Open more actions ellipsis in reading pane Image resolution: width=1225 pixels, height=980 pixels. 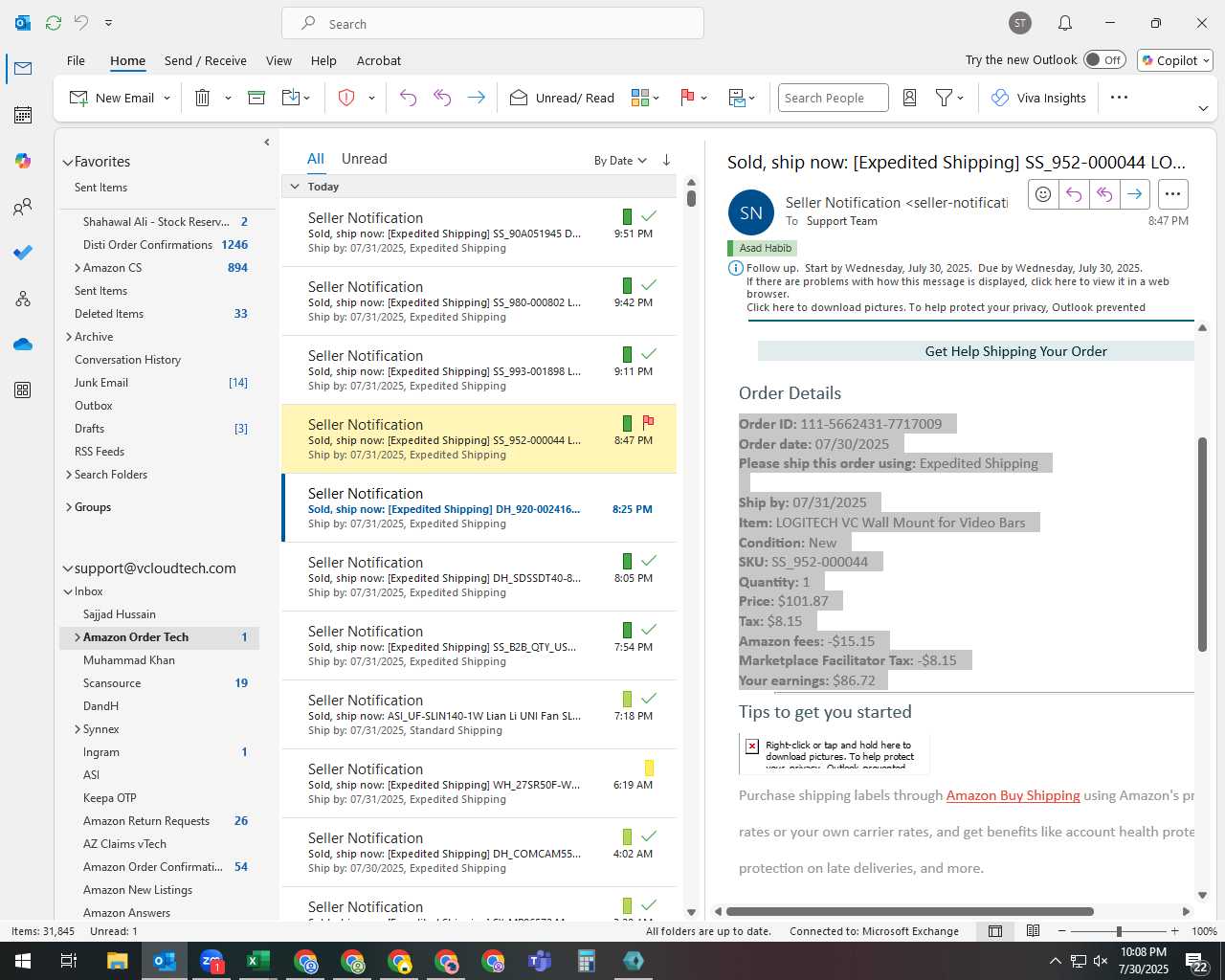1172,194
